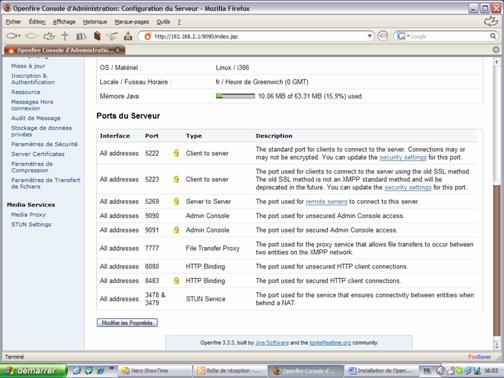Open Messages Hors connexion settings
504x378 pixels.
(x=32, y=105)
